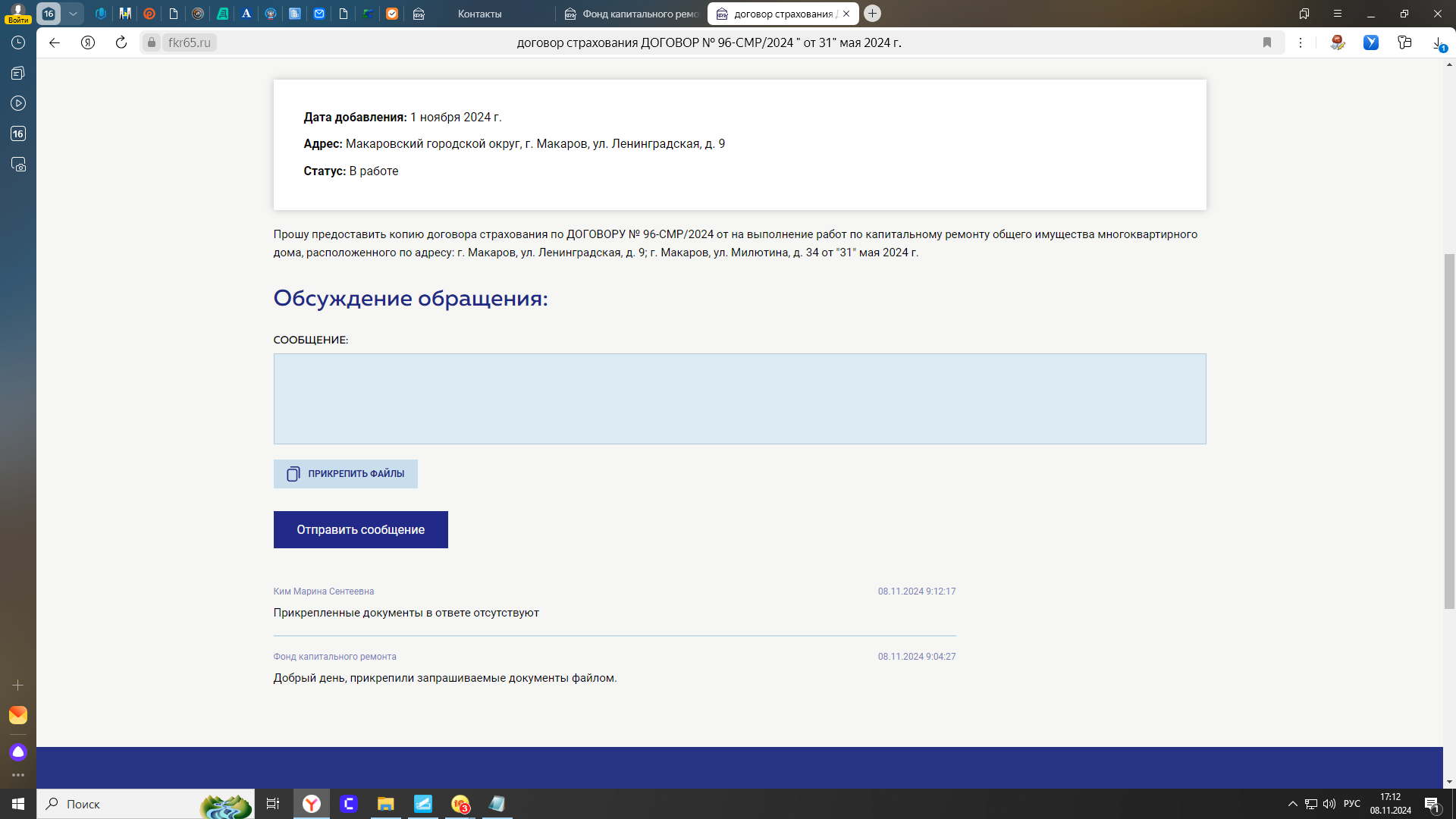Screen dimensions: 1456x819
Task: Click the Yandex Я home button
Action: point(88,42)
